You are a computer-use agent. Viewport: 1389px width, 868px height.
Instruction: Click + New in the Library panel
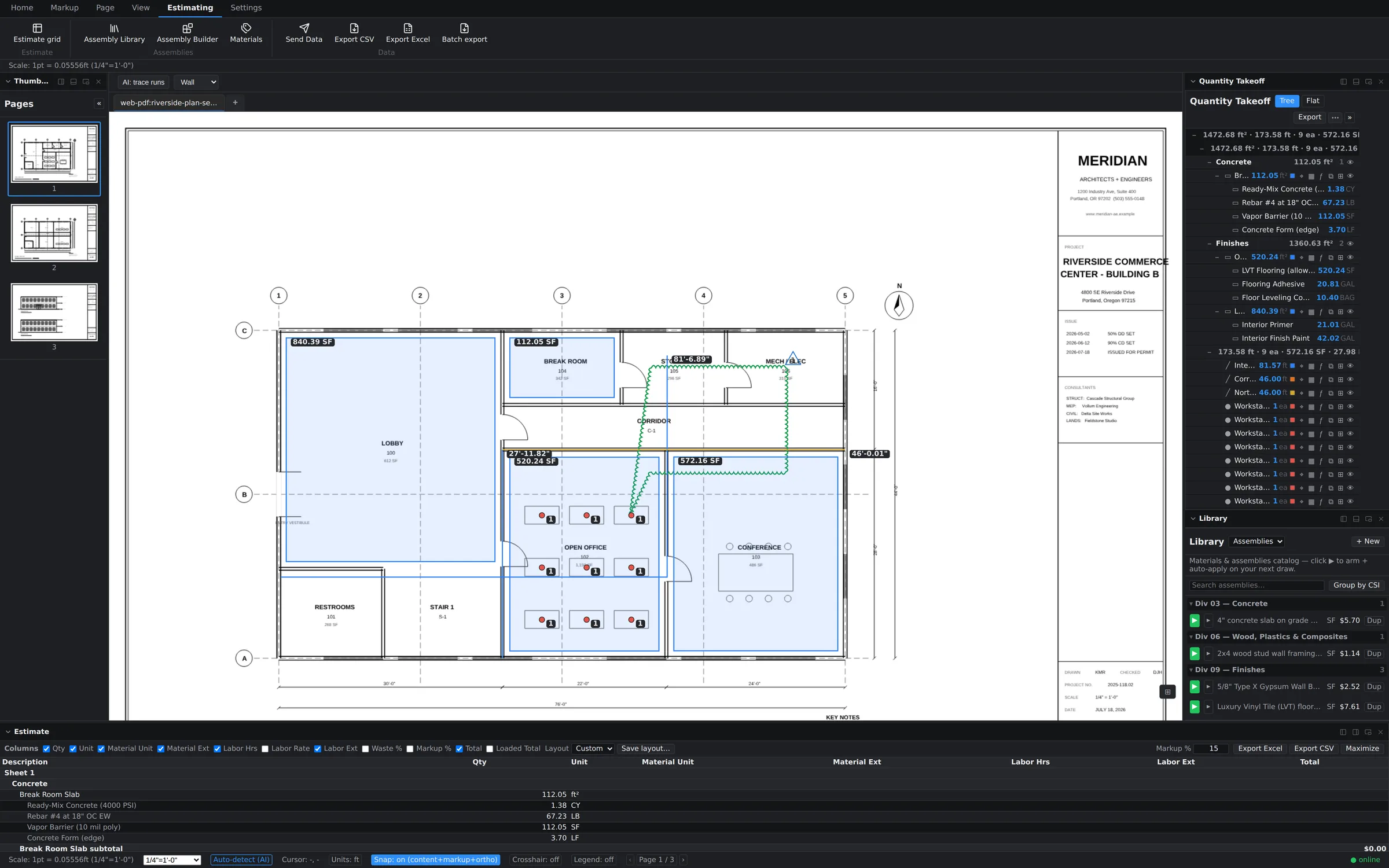click(1368, 542)
